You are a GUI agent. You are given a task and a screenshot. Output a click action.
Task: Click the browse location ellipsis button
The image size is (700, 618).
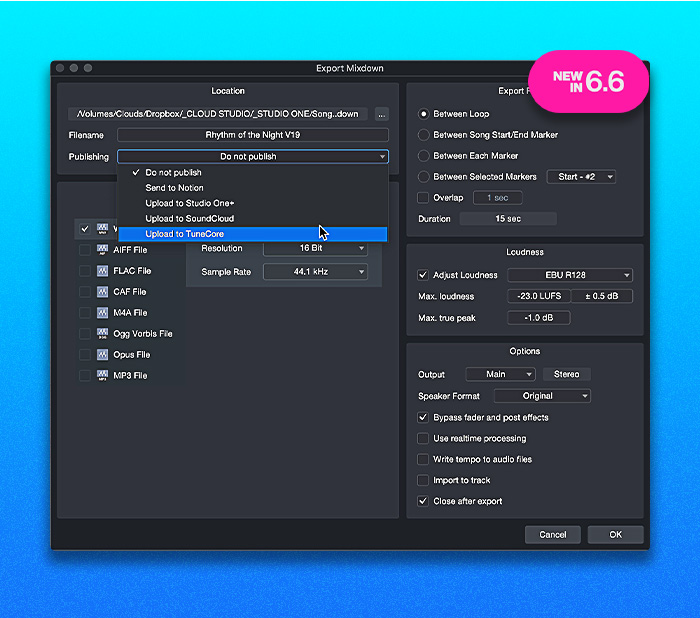382,114
